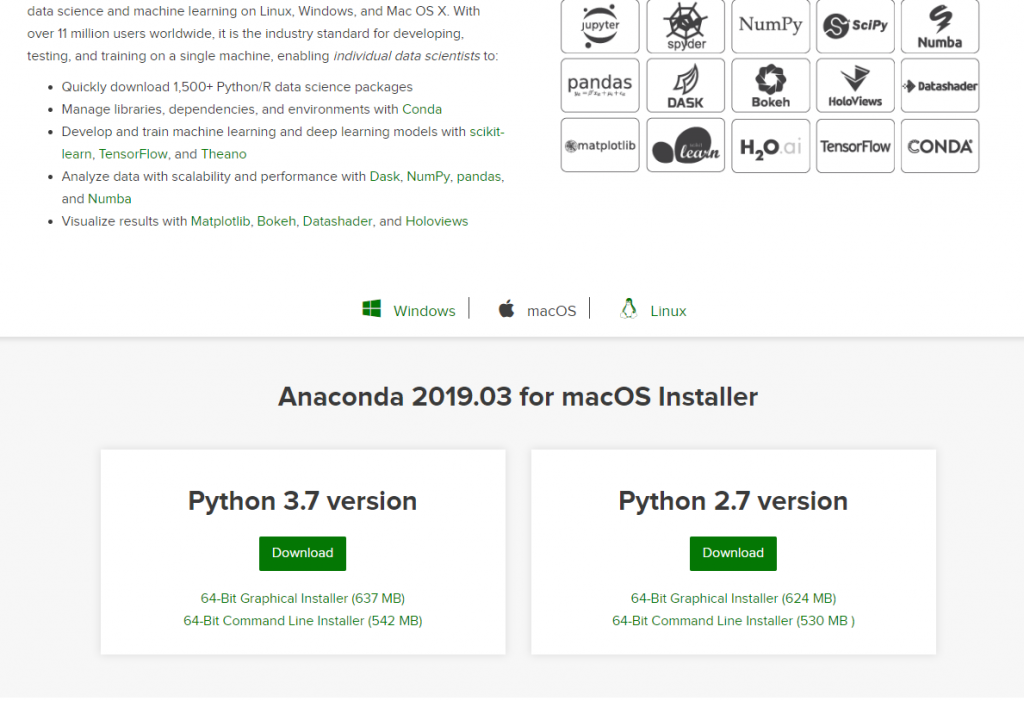The image size is (1024, 701).
Task: Switch to the Linux installer tab
Action: point(668,311)
